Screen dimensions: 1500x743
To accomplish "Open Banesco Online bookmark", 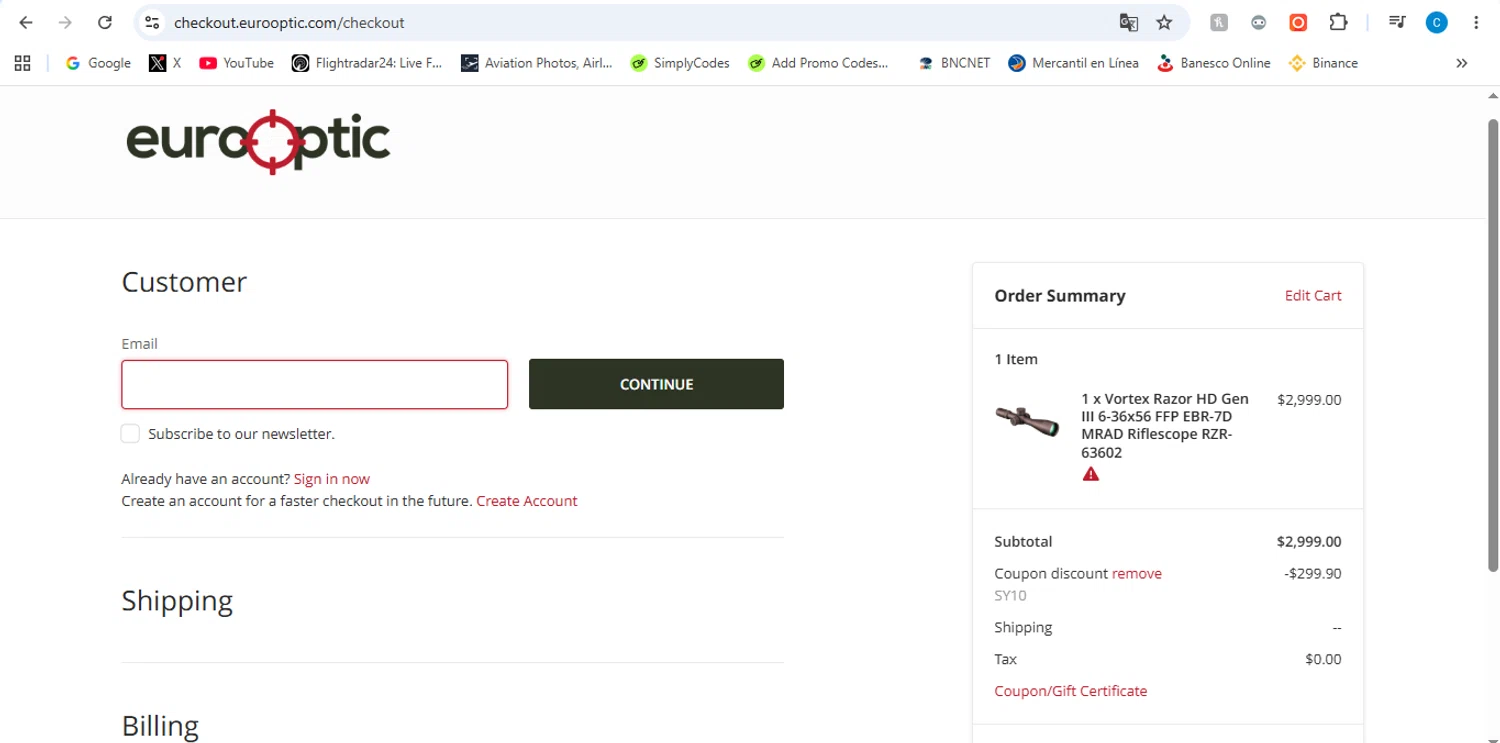I will point(1213,63).
